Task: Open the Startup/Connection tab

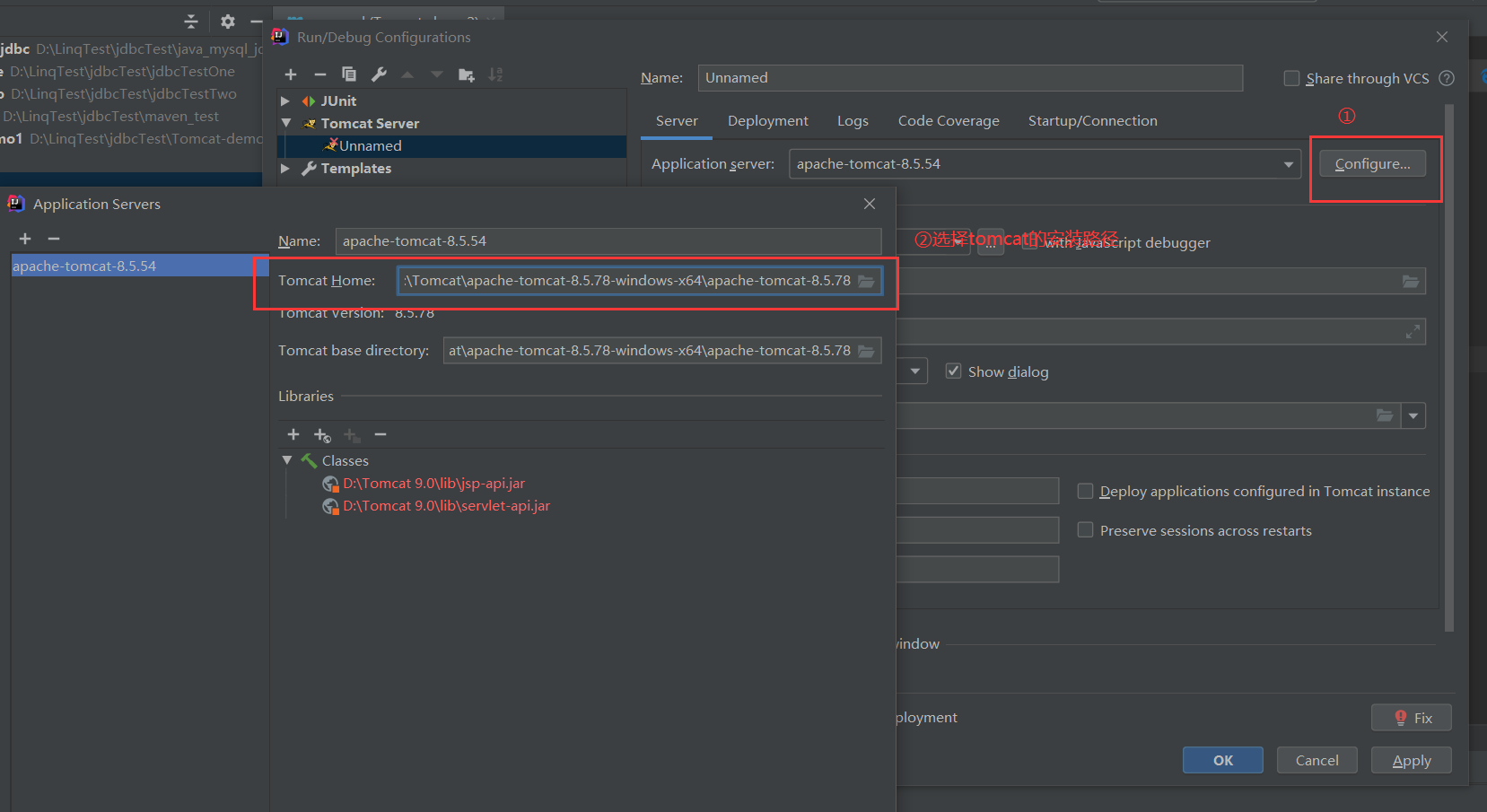Action: pyautogui.click(x=1093, y=121)
